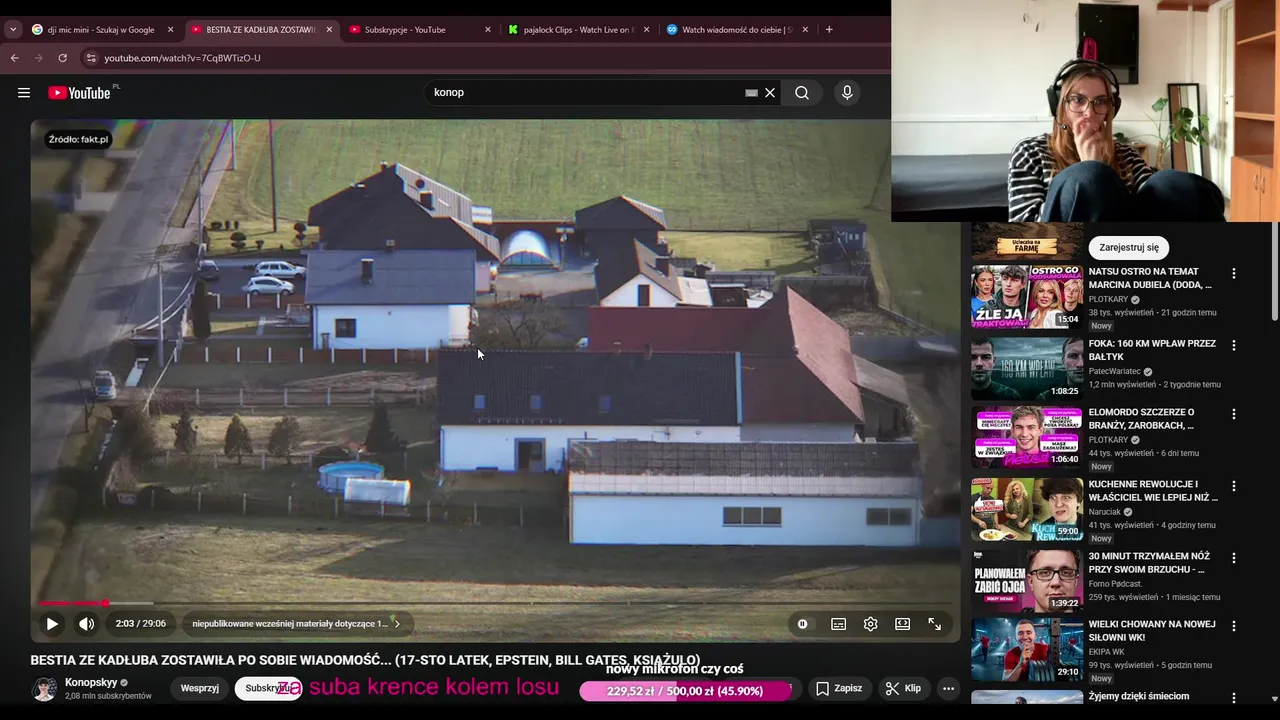Toggle subtitles with the captions icon

[838, 624]
